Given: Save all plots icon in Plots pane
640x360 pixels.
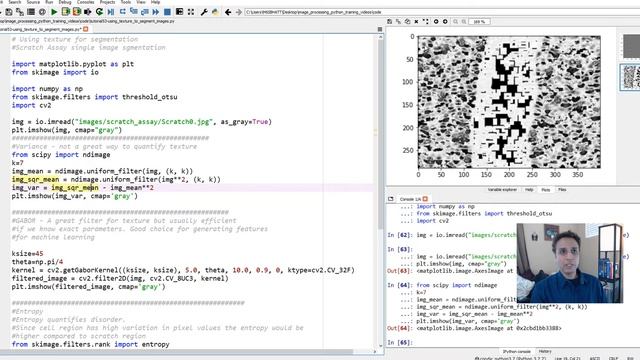Looking at the screenshot, I should coord(398,22).
